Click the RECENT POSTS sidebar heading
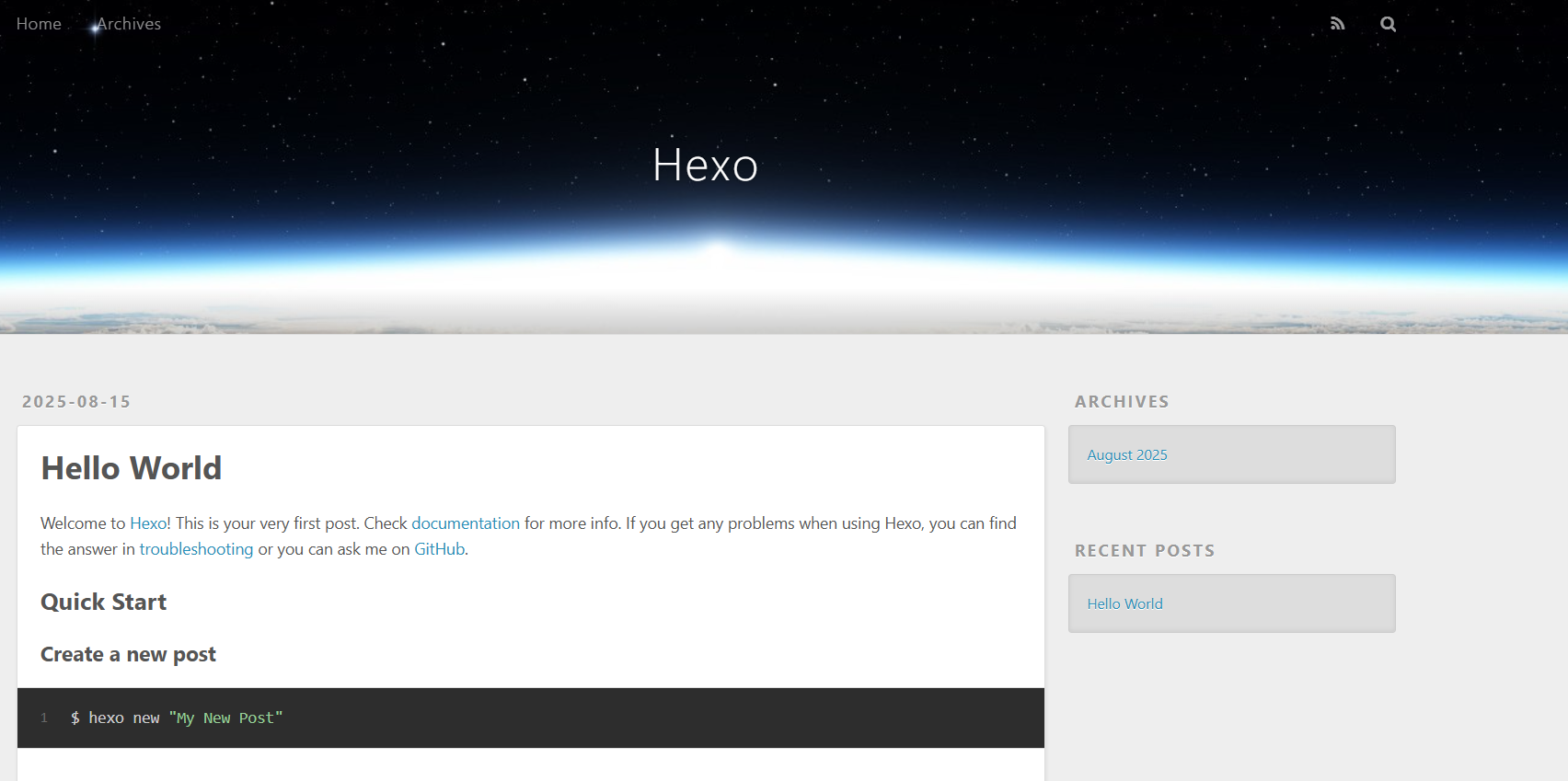This screenshot has height=781, width=1568. pyautogui.click(x=1145, y=551)
